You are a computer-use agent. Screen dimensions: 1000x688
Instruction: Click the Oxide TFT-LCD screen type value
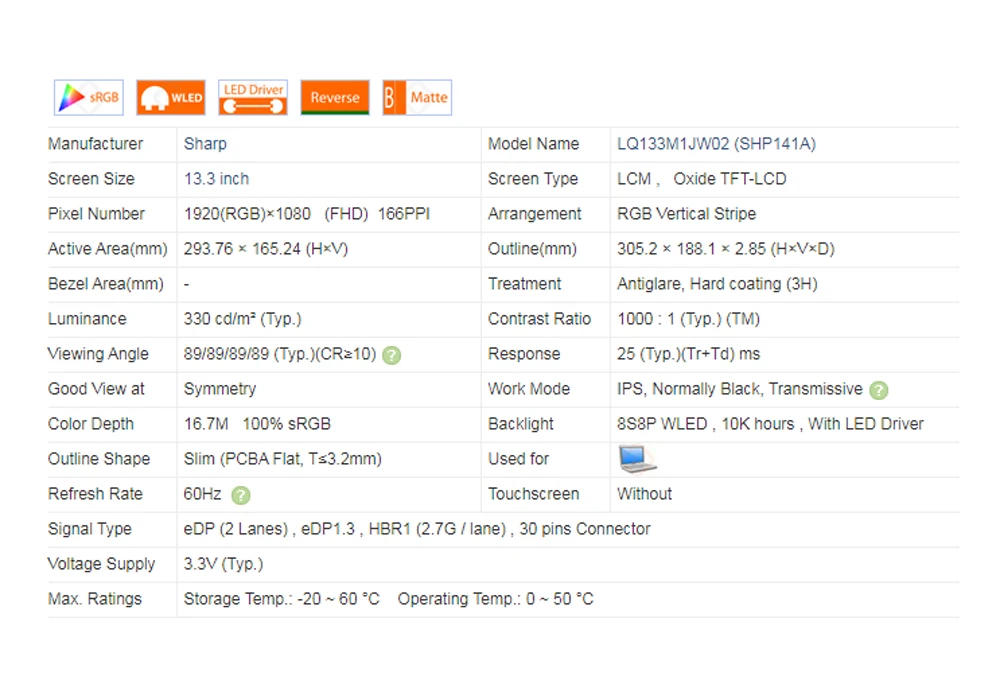coord(730,179)
